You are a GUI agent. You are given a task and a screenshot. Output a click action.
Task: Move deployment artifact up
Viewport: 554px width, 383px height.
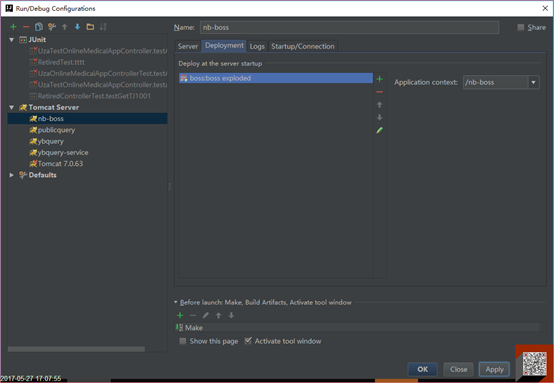[379, 105]
